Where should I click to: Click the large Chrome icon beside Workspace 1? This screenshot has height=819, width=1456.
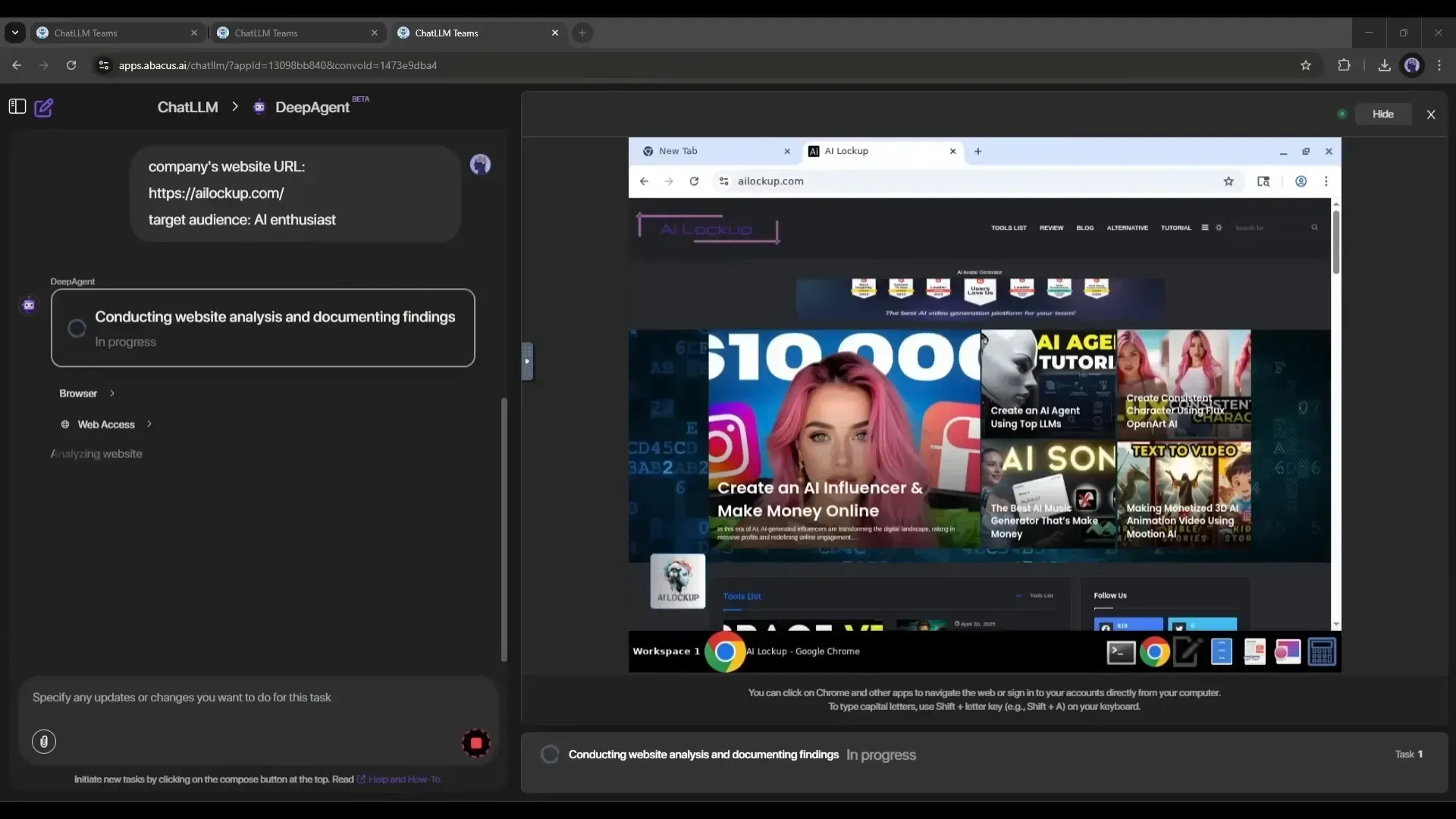tap(725, 651)
